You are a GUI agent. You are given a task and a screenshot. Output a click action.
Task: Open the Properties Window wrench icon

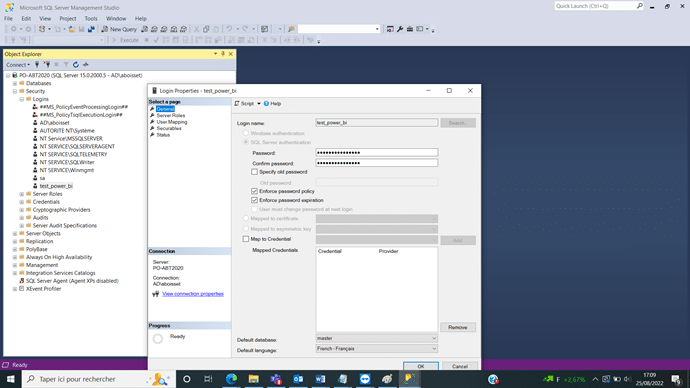[x=400, y=29]
